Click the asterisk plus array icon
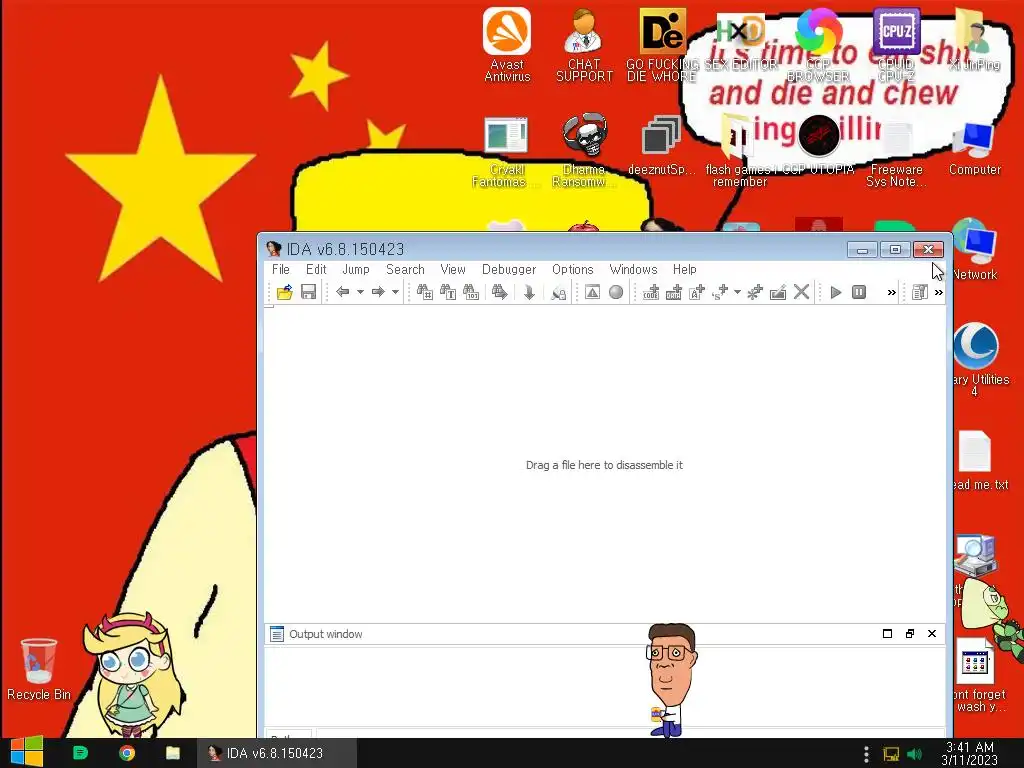The width and height of the screenshot is (1024, 768). pos(755,292)
